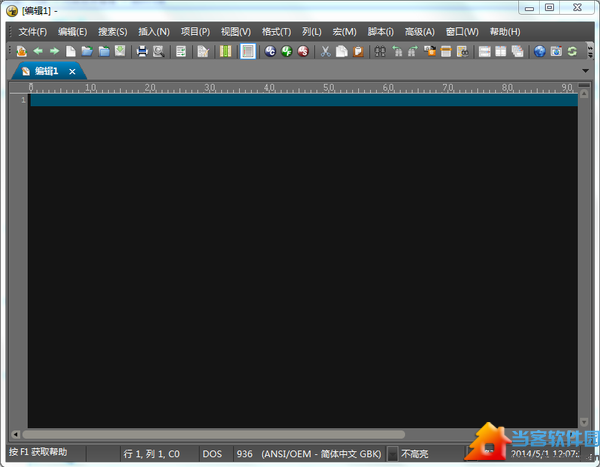Open the 帮助(H) menu
The image size is (600, 467).
[x=505, y=32]
